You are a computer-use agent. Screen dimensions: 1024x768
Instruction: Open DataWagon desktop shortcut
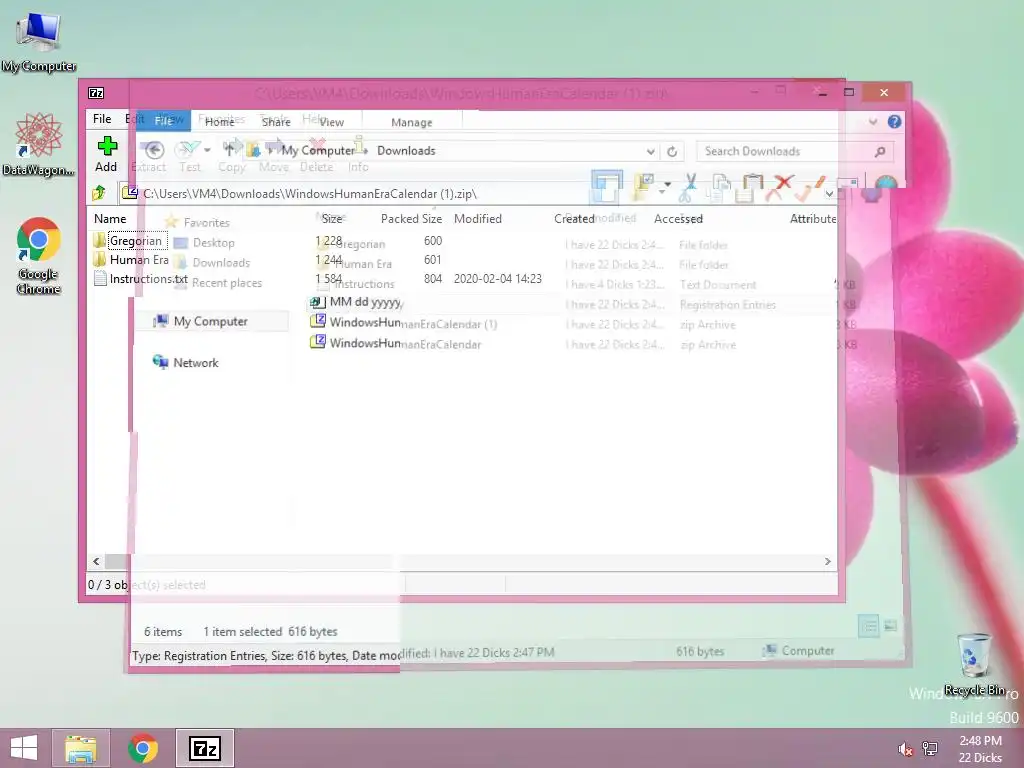pyautogui.click(x=39, y=144)
